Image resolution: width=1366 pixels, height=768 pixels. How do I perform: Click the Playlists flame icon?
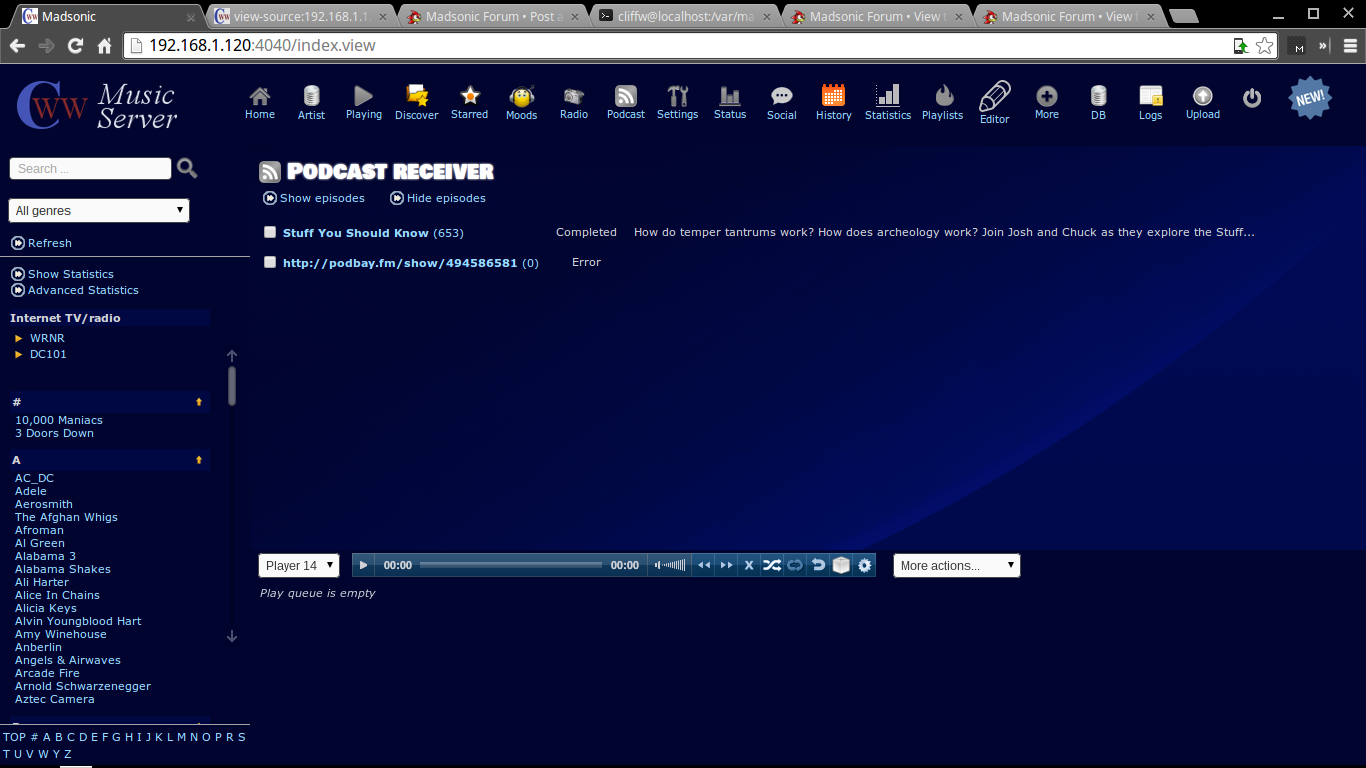(942, 96)
